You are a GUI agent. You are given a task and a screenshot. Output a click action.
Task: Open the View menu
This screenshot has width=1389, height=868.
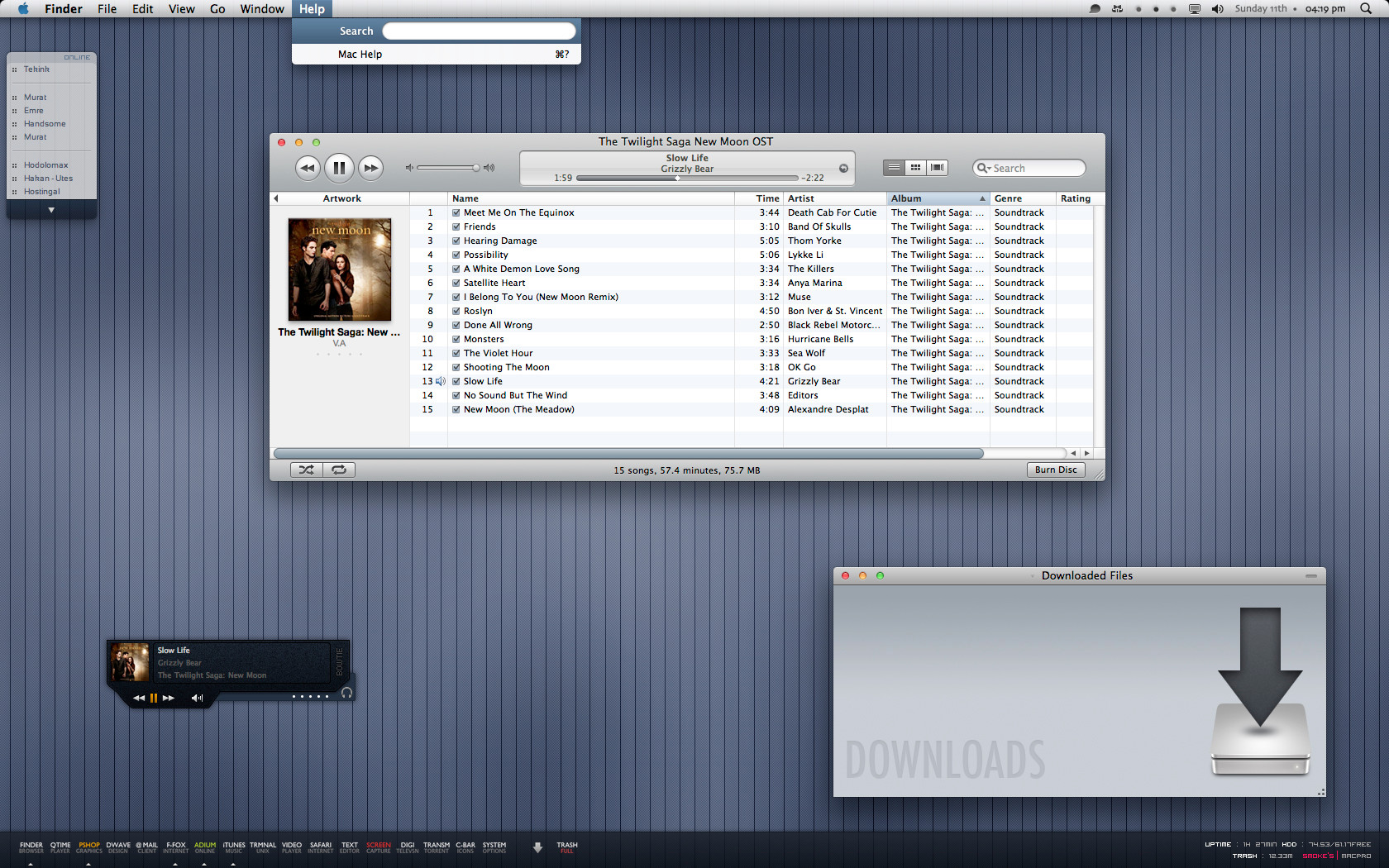(181, 9)
